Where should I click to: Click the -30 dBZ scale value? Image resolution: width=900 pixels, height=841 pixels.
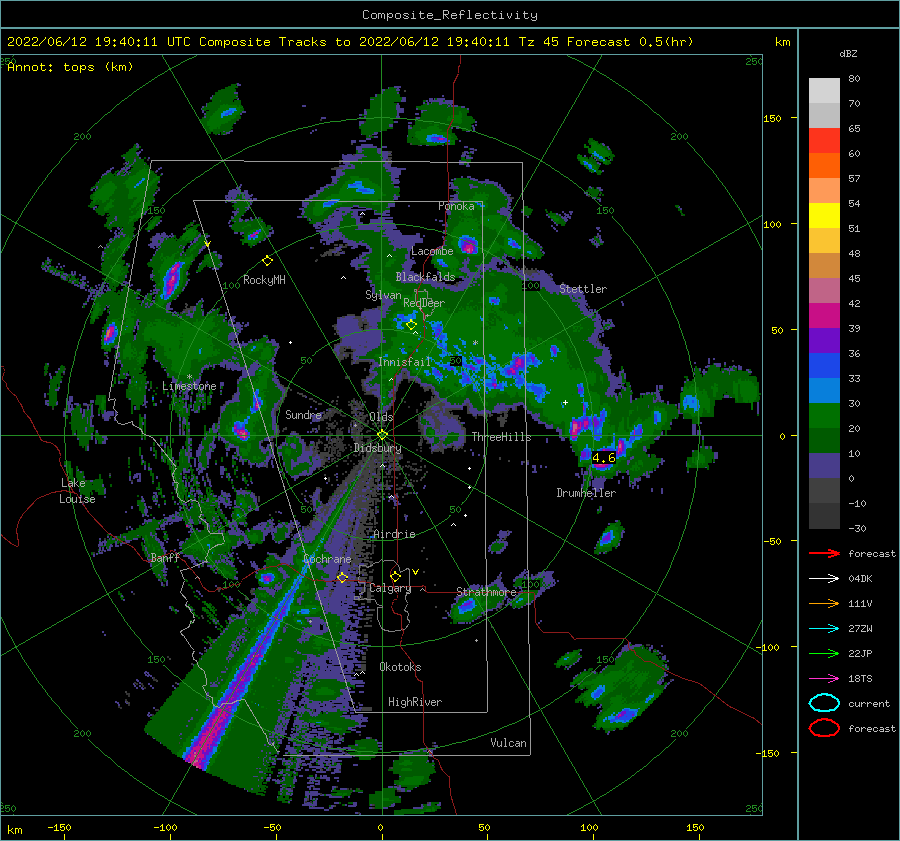click(857, 528)
